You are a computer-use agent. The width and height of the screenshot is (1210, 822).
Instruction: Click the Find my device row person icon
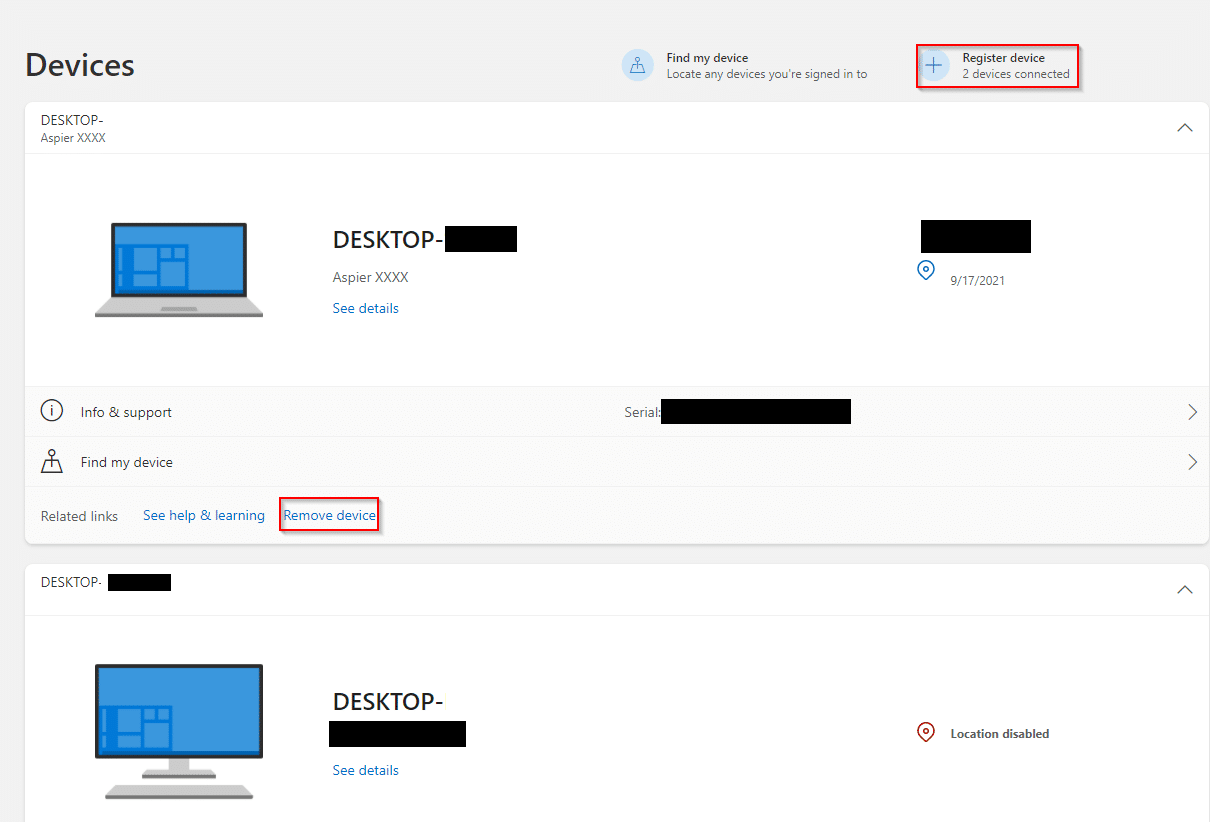point(52,461)
